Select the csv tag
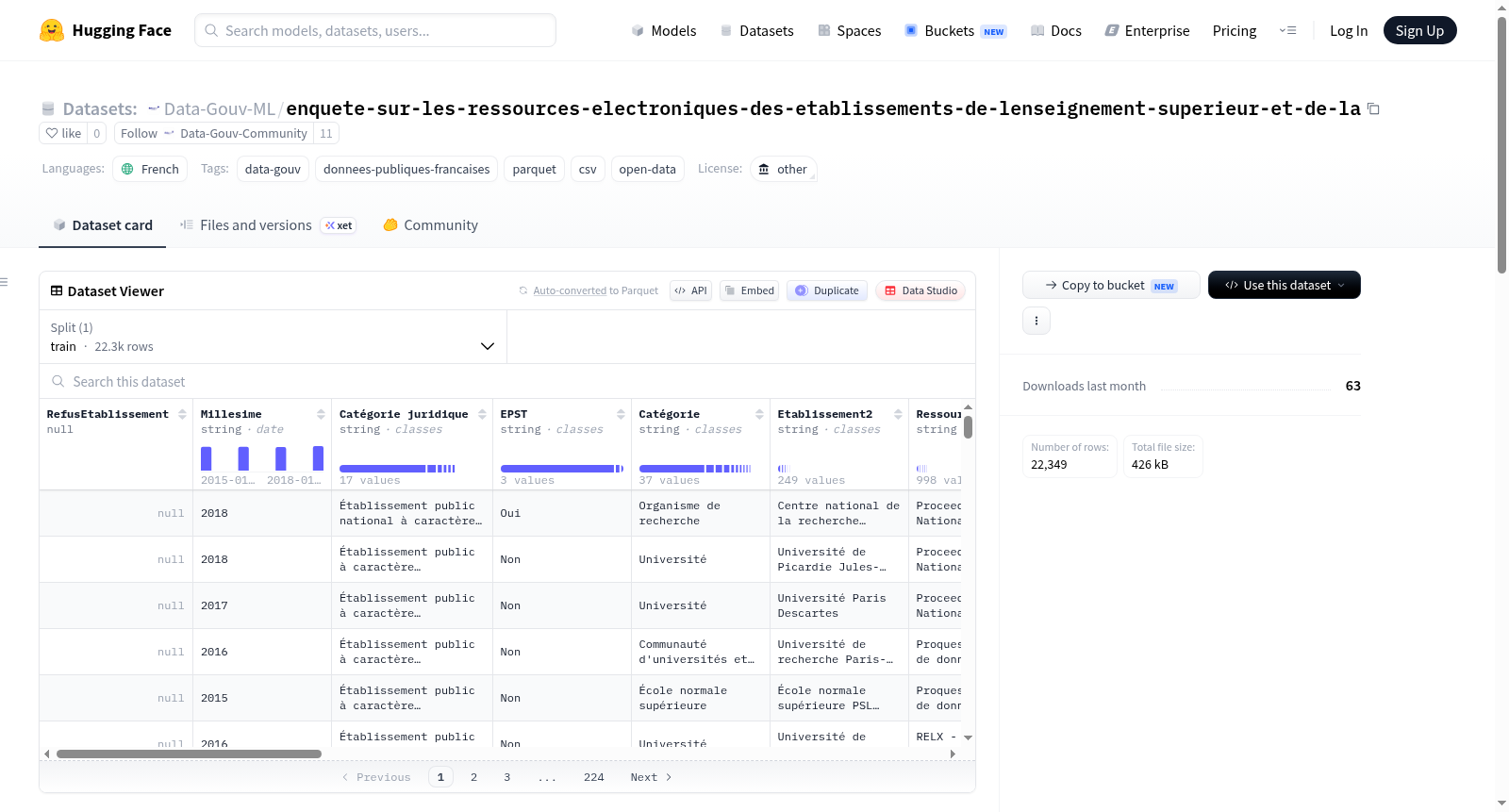Image resolution: width=1509 pixels, height=812 pixels. pos(588,169)
